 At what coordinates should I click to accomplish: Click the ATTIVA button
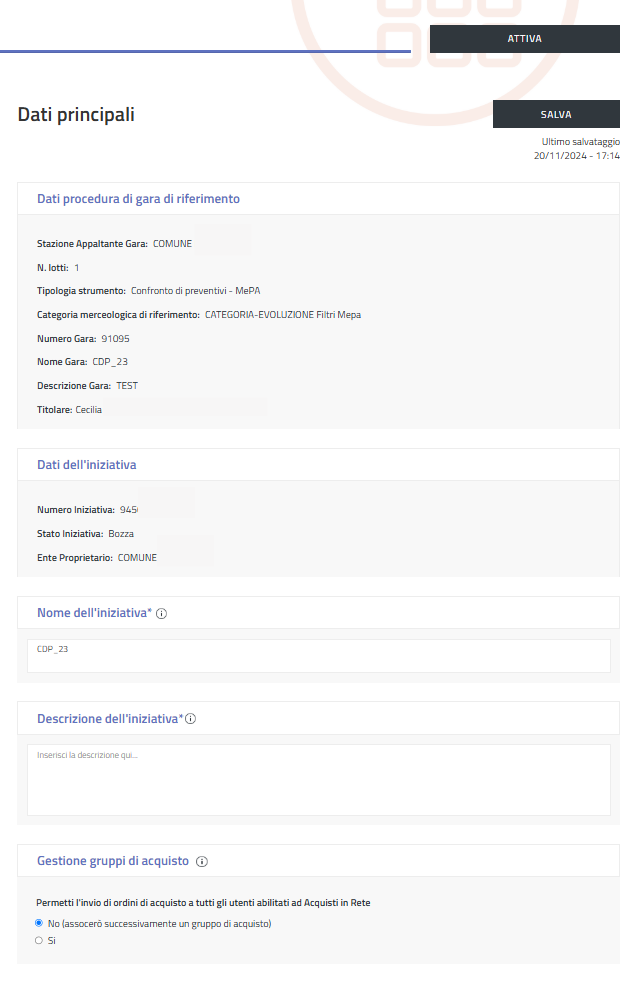pos(524,39)
